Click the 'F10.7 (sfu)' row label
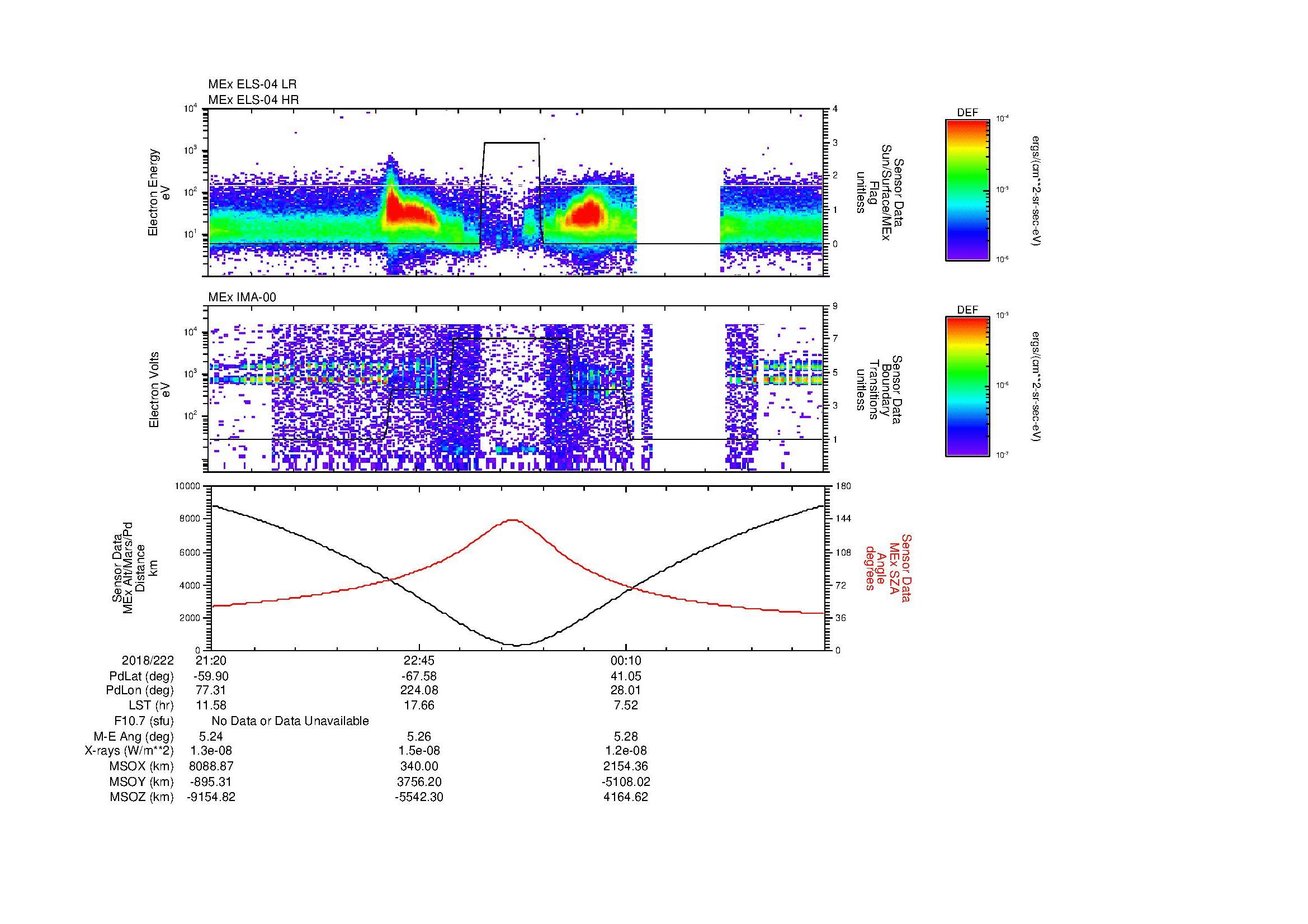This screenshot has width=1308, height=924. 144,721
